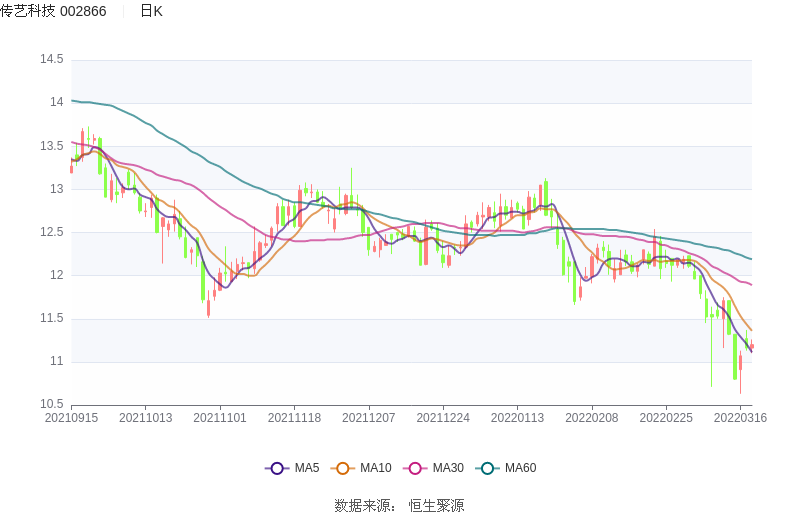This screenshot has height=517, width=800.
Task: Toggle the MA5 series via its label
Action: (306, 468)
